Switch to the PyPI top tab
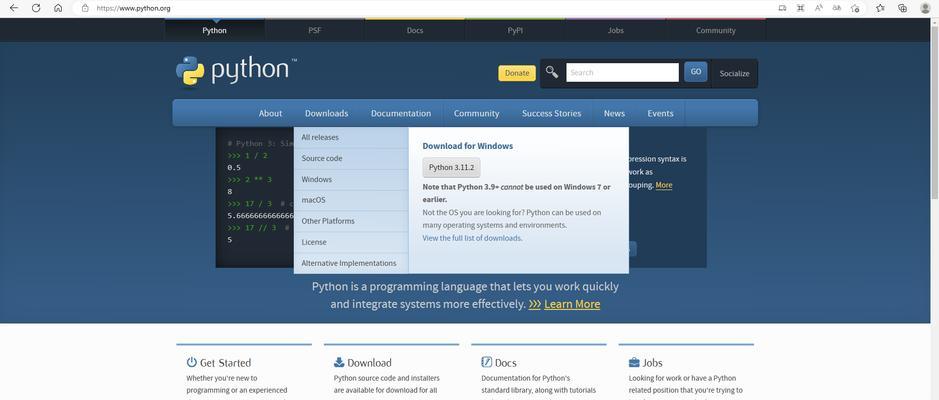This screenshot has height=400, width=939. point(515,31)
